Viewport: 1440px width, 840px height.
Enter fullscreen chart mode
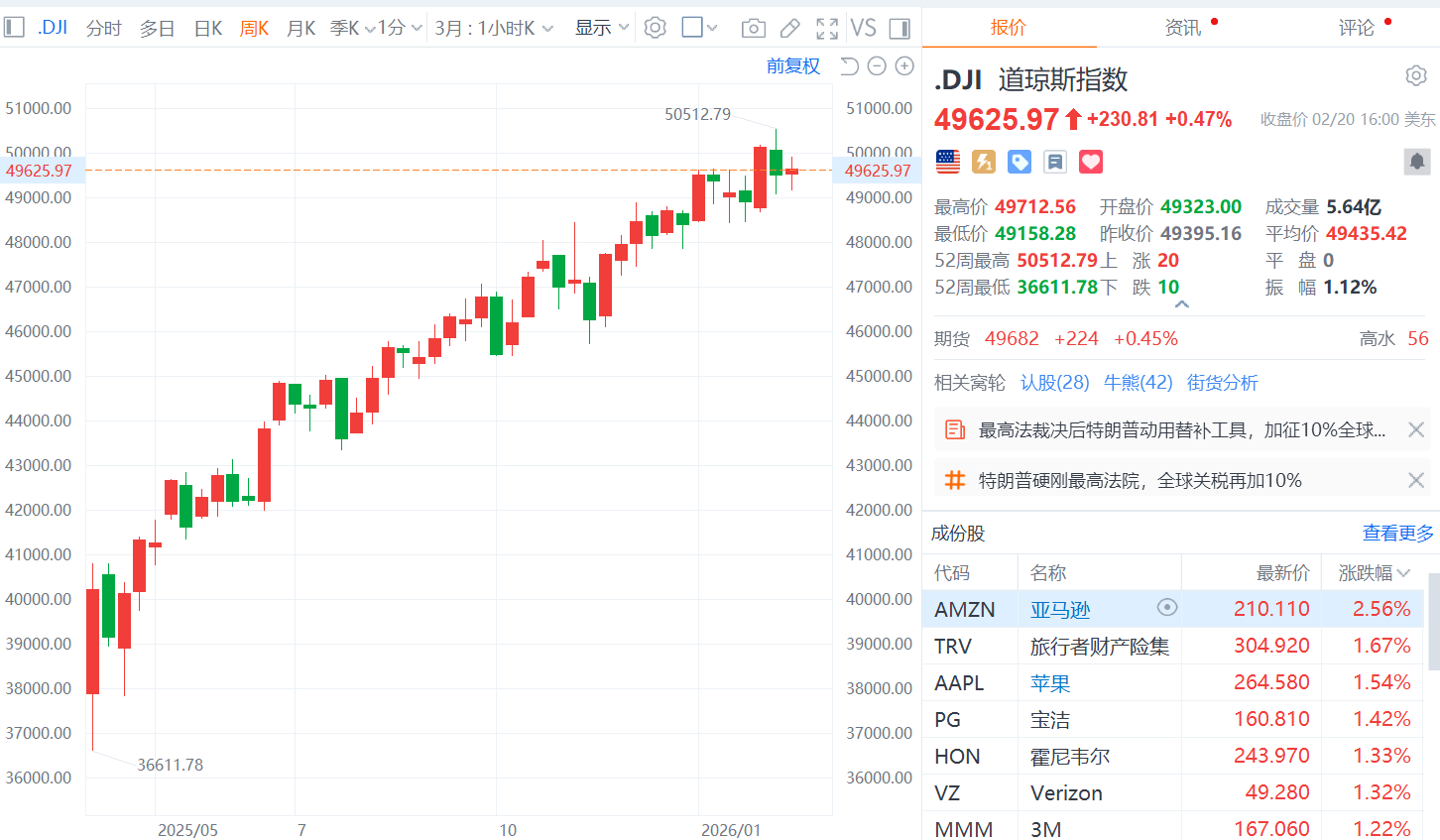coord(826,28)
